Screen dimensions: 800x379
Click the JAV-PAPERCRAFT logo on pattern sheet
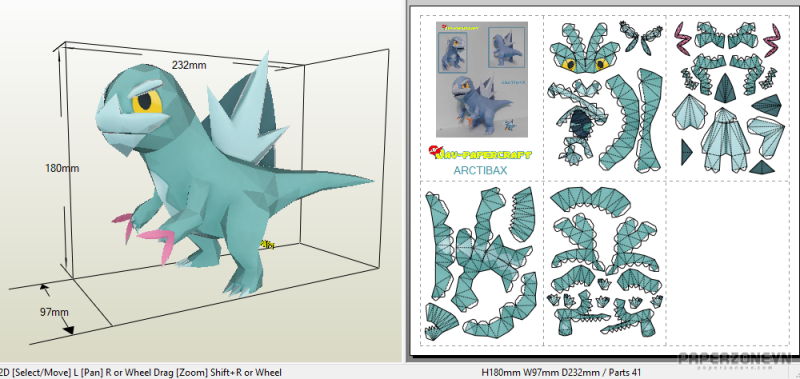coord(480,152)
